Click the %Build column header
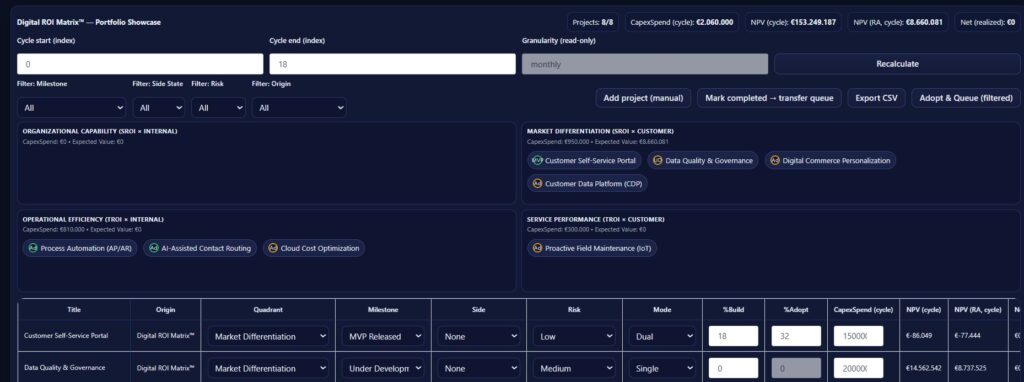1024x382 pixels. tap(733, 310)
